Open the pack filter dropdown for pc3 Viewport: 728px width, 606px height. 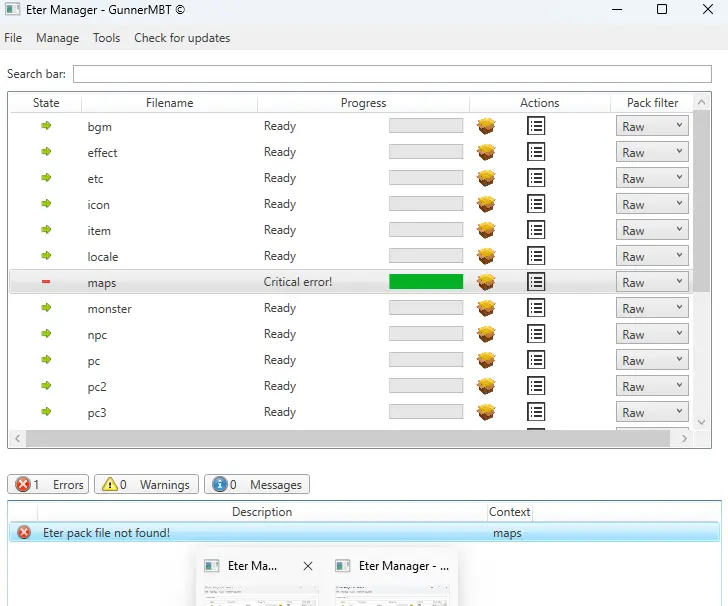click(x=652, y=412)
